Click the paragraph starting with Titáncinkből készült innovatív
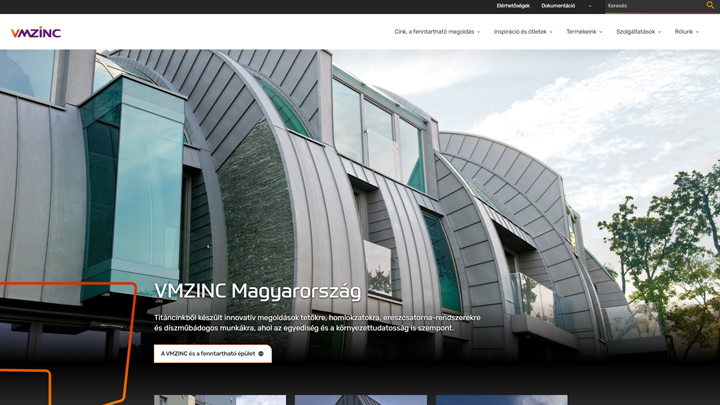Image resolution: width=720 pixels, height=405 pixels. click(x=317, y=323)
